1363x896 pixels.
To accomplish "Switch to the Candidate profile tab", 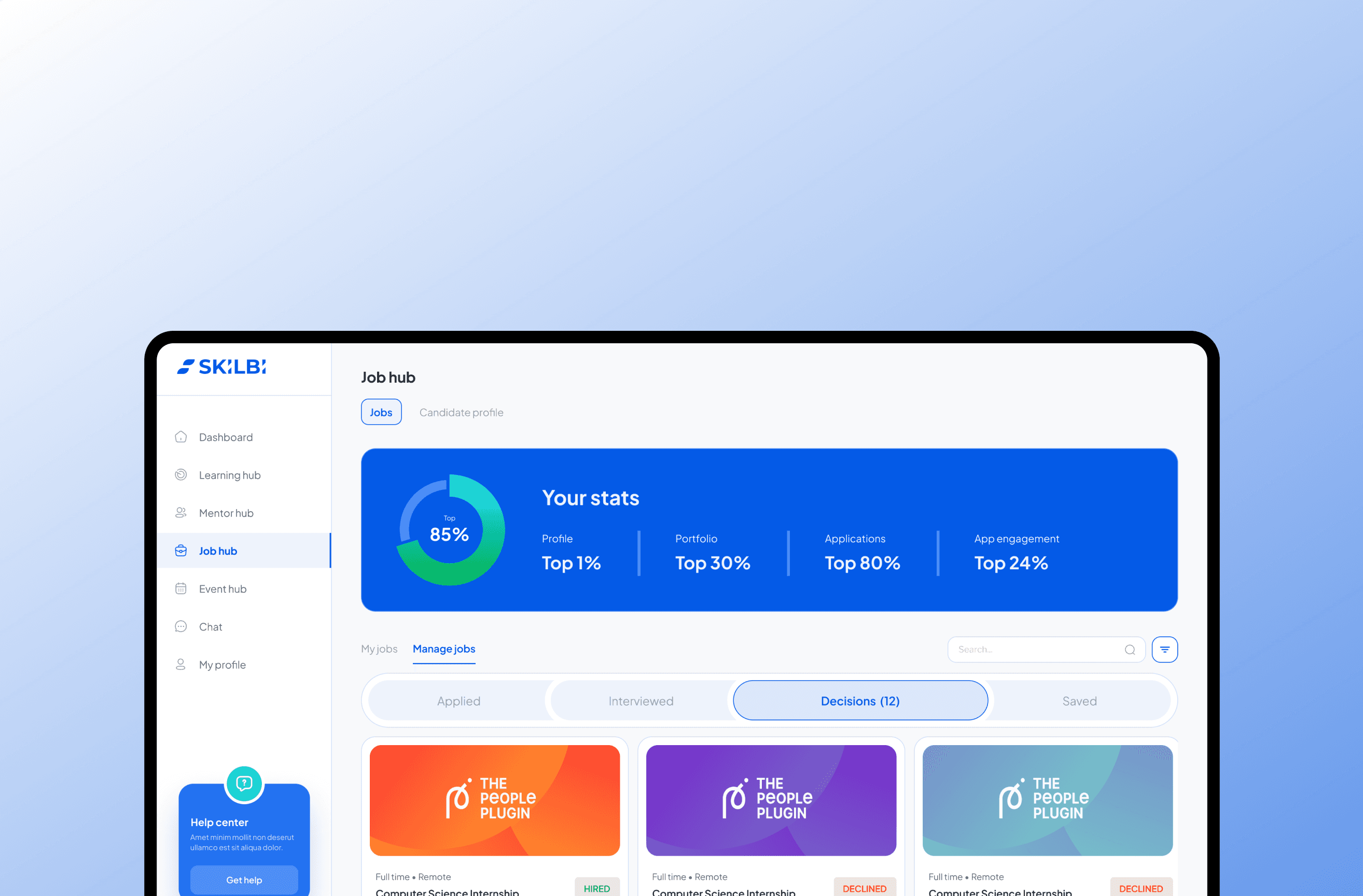I will [x=461, y=412].
